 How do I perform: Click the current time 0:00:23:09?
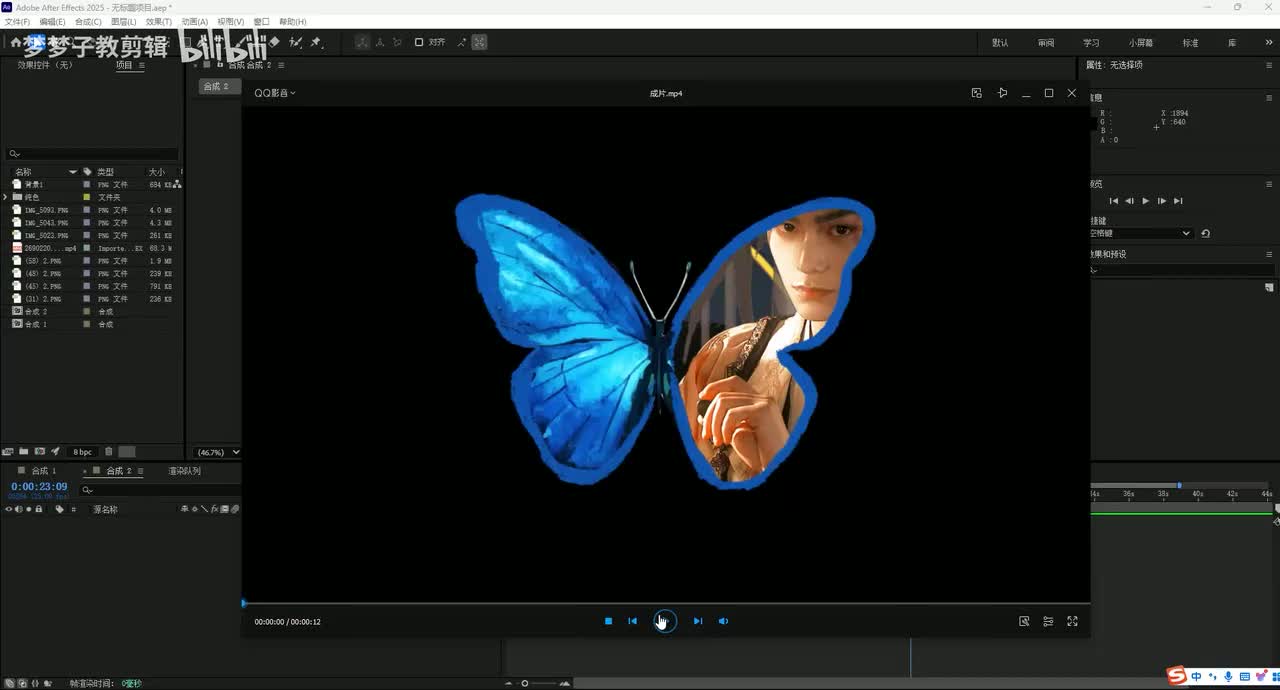(x=39, y=487)
